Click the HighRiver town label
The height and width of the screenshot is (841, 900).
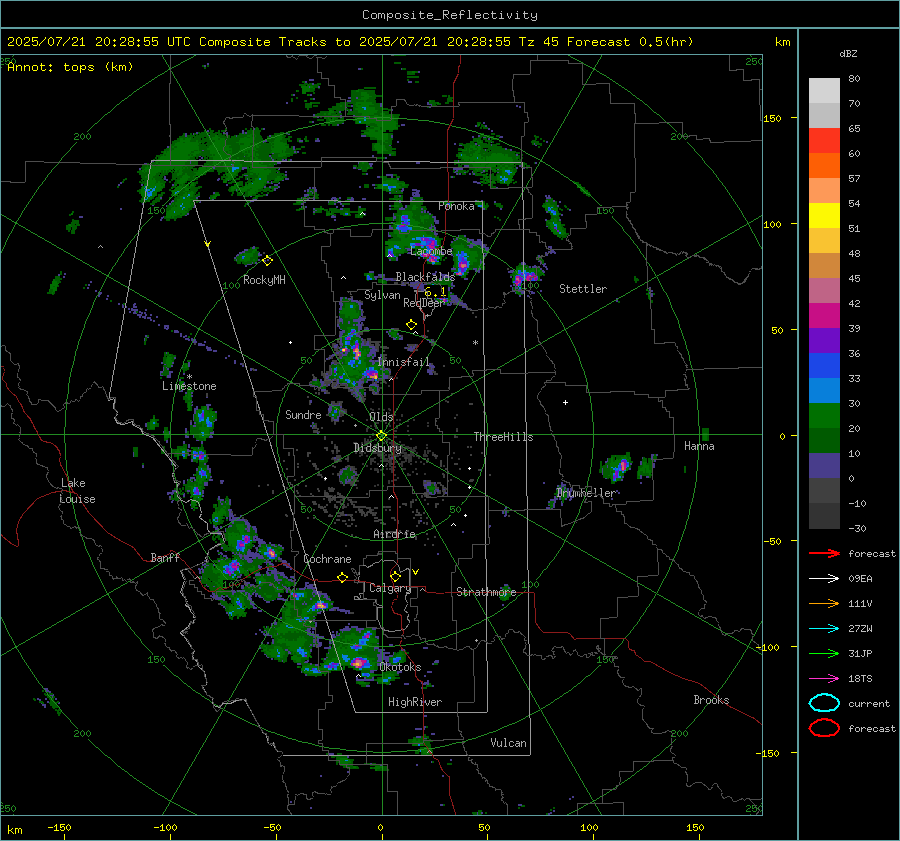(415, 702)
